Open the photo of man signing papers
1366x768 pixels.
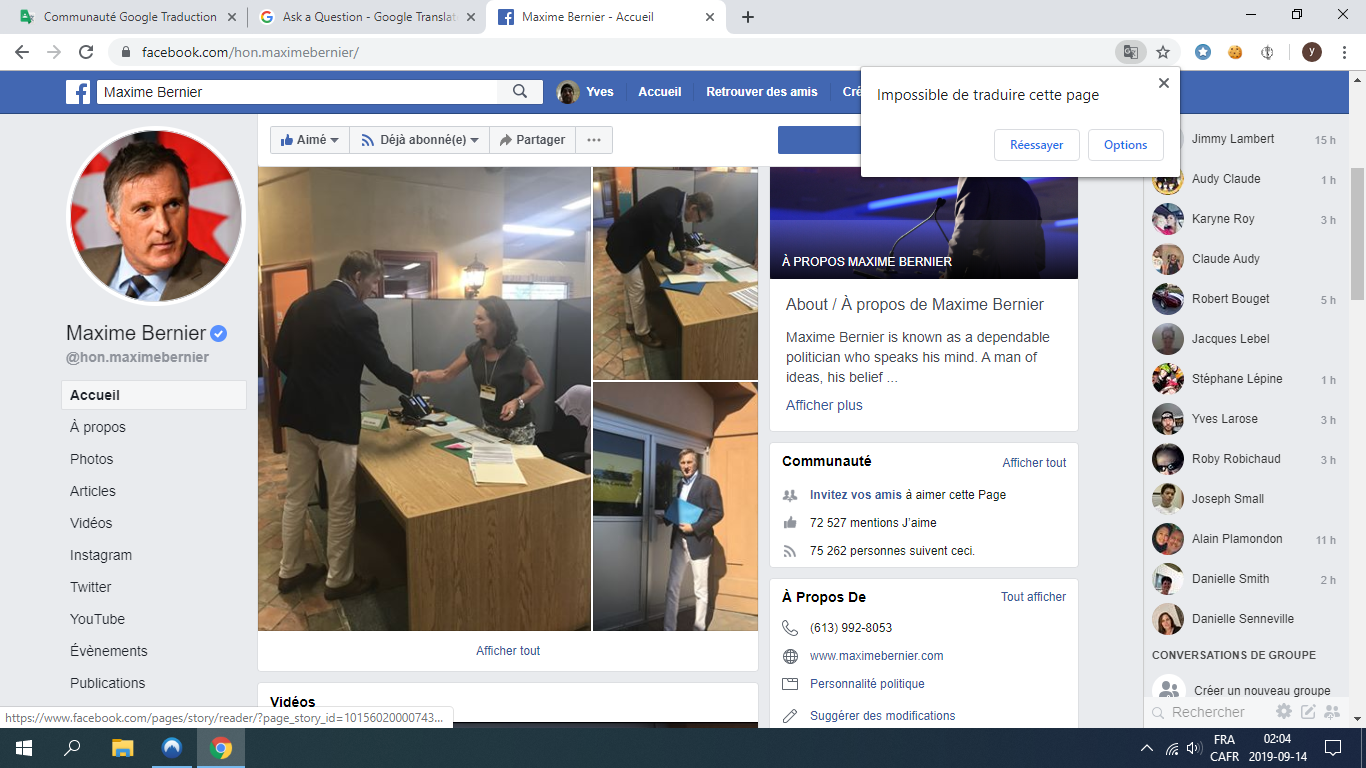(x=676, y=273)
